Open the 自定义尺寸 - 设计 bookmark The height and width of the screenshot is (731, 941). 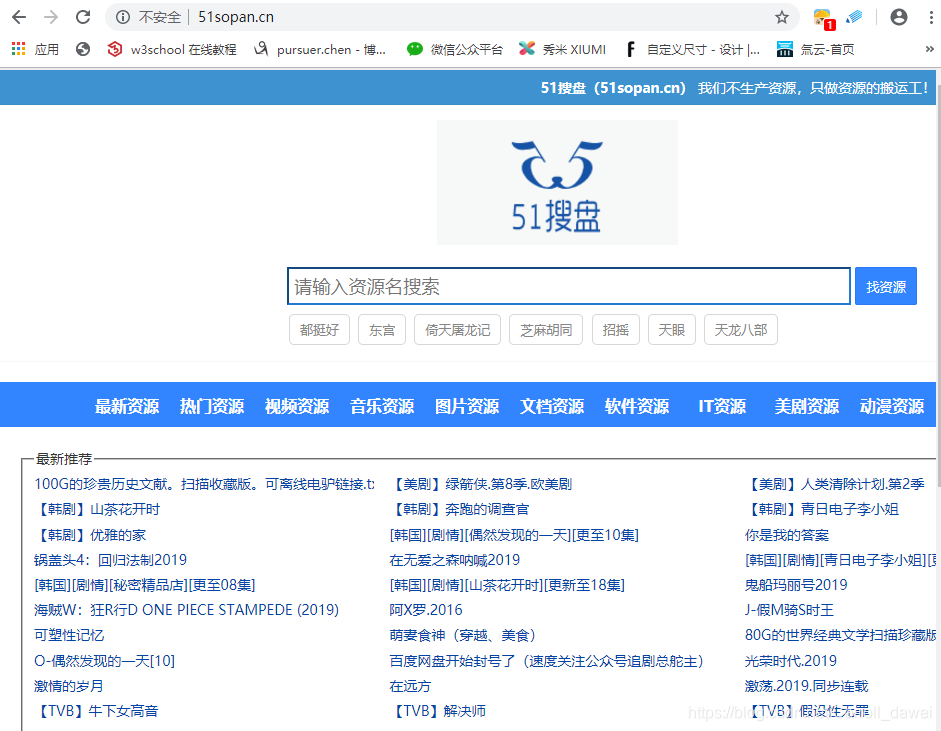coord(691,49)
